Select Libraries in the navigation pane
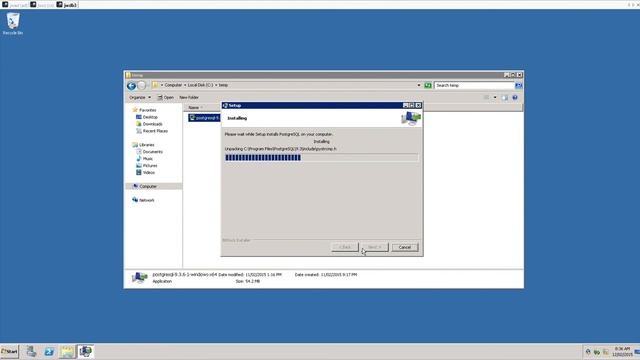The height and width of the screenshot is (360, 640). (x=143, y=145)
